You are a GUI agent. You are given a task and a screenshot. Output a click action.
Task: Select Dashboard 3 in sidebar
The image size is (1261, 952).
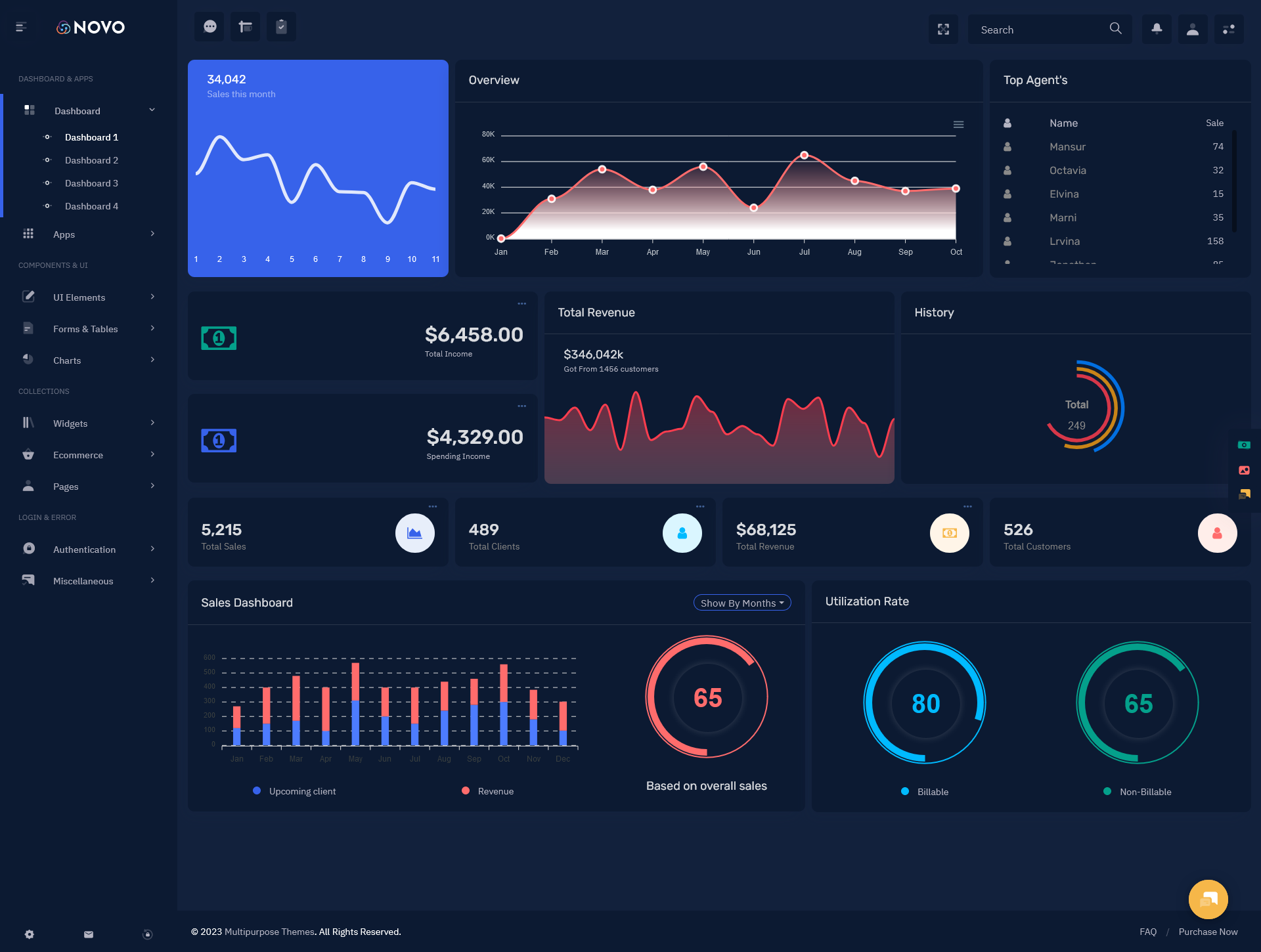91,183
